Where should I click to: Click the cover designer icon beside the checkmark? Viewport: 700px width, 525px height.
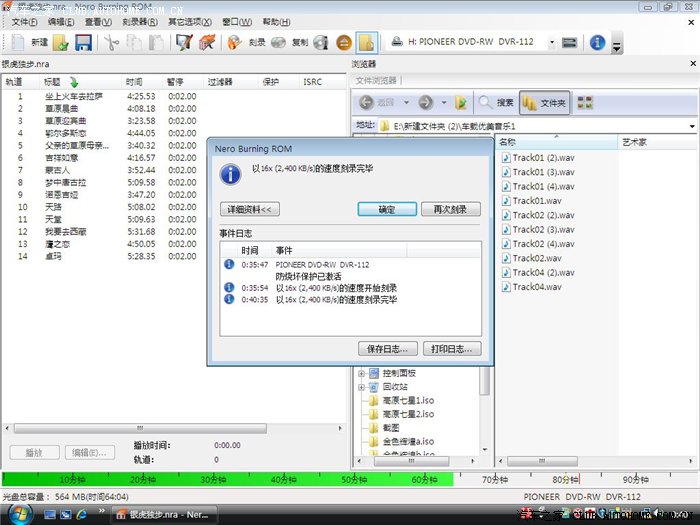207,43
